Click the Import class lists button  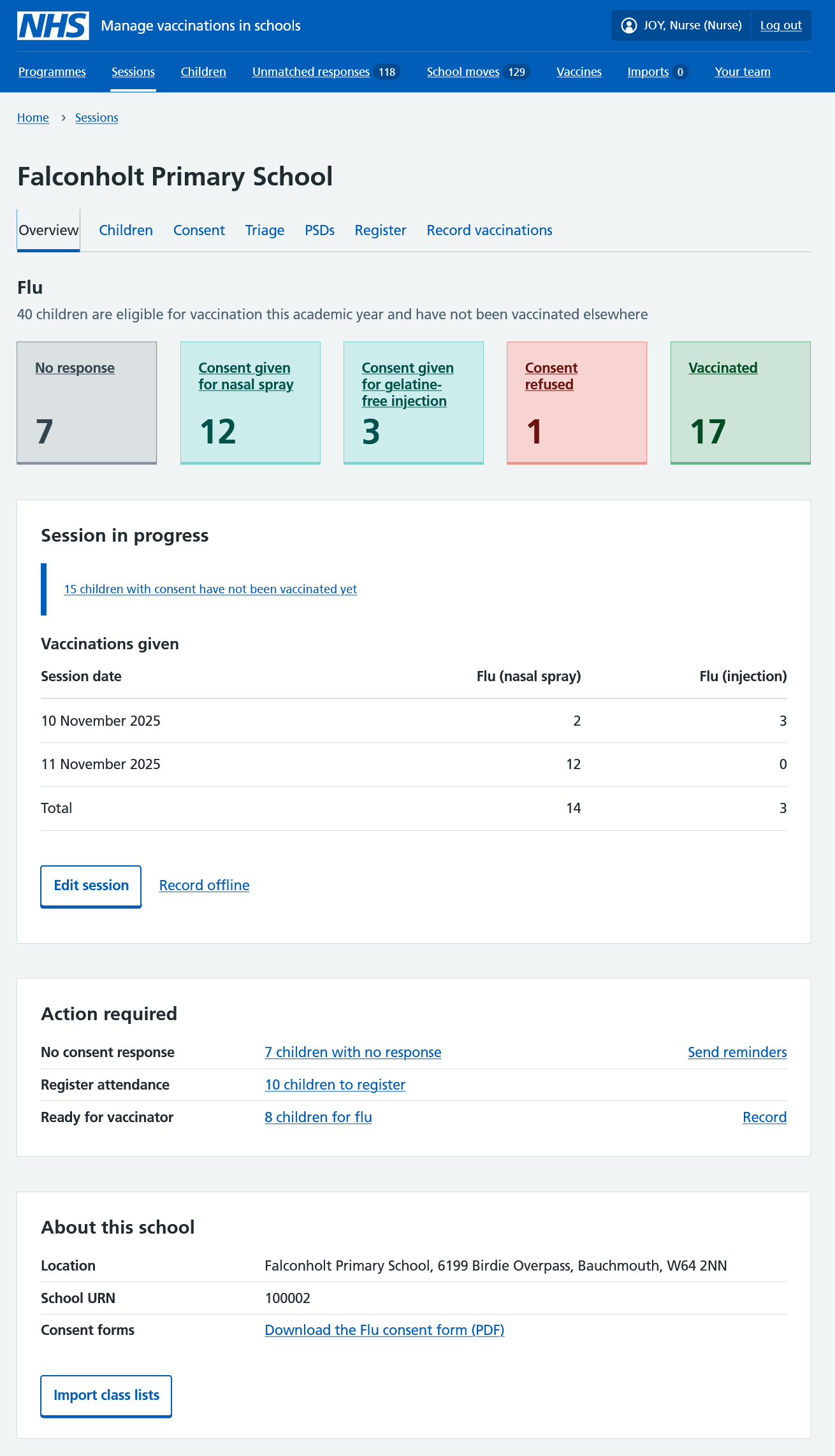(x=106, y=1395)
